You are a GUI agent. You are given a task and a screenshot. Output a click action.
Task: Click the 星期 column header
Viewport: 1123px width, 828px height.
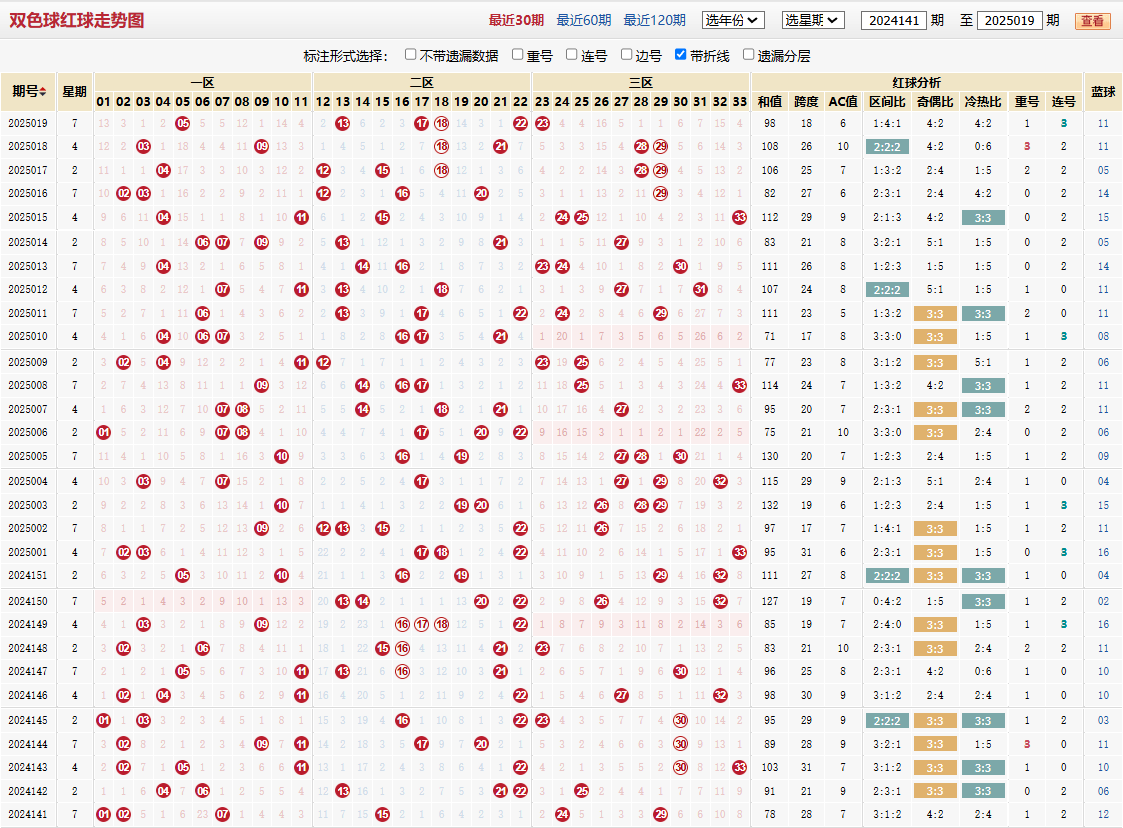pos(74,92)
